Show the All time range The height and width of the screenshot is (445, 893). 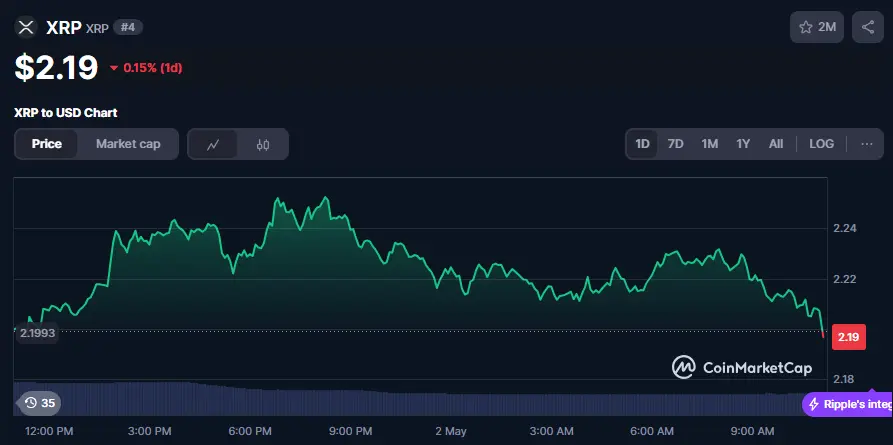click(776, 144)
